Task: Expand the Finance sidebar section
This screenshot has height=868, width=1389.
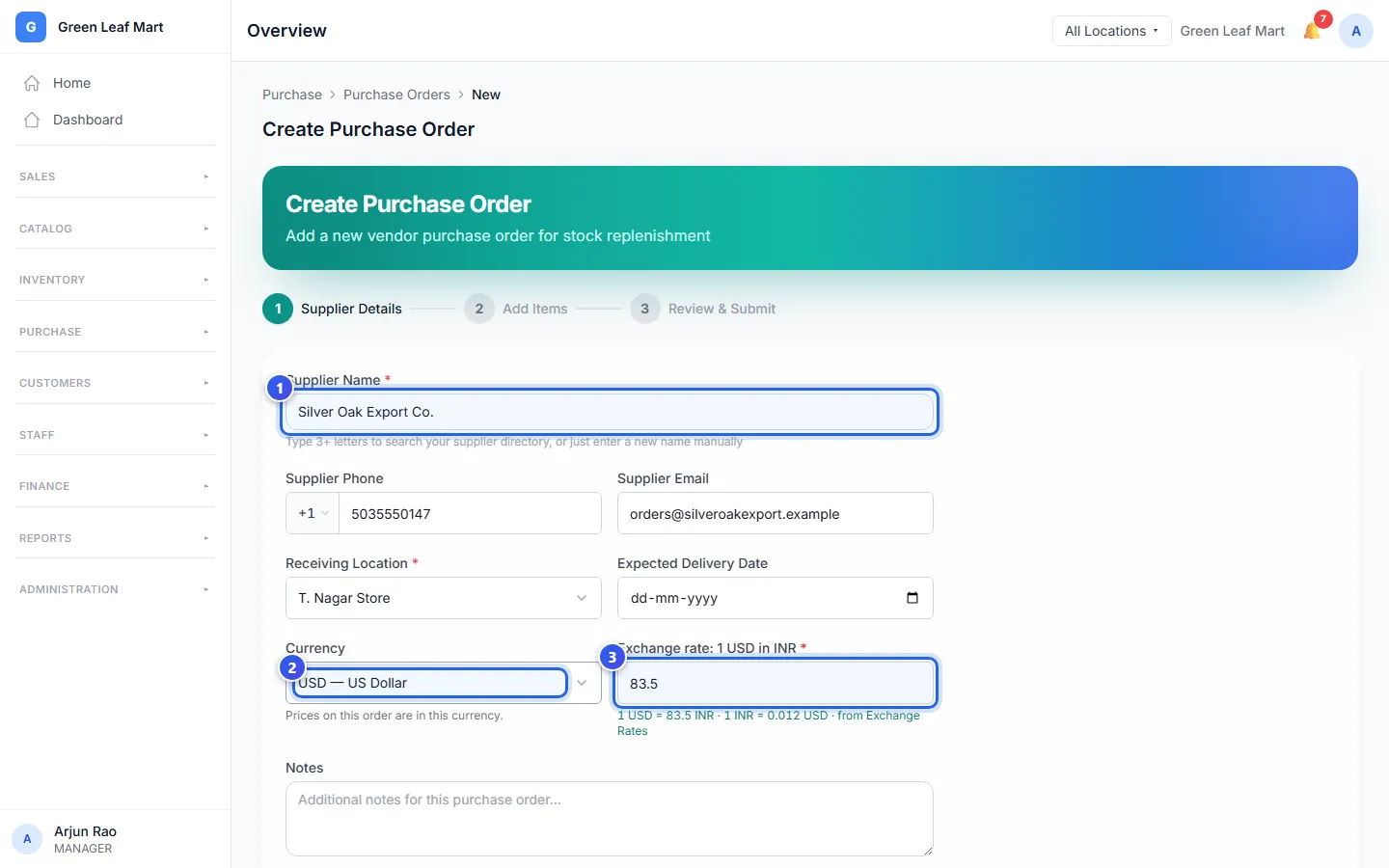Action: click(116, 486)
